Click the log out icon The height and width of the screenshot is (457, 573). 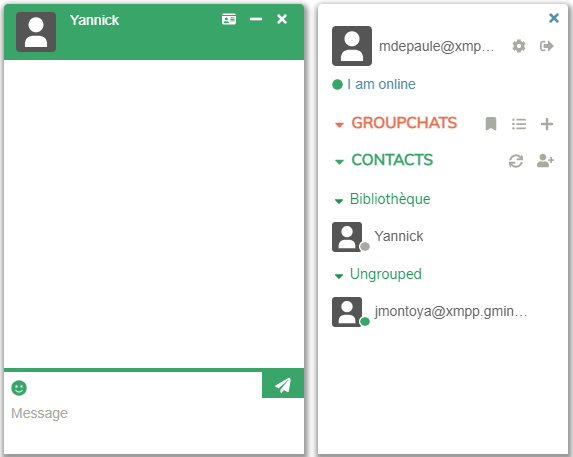click(547, 46)
